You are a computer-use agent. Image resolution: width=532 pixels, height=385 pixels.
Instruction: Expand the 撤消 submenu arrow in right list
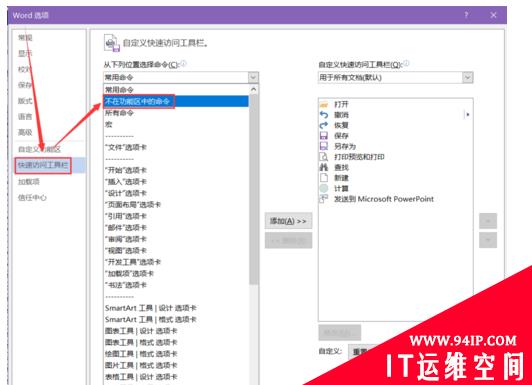tap(468, 115)
